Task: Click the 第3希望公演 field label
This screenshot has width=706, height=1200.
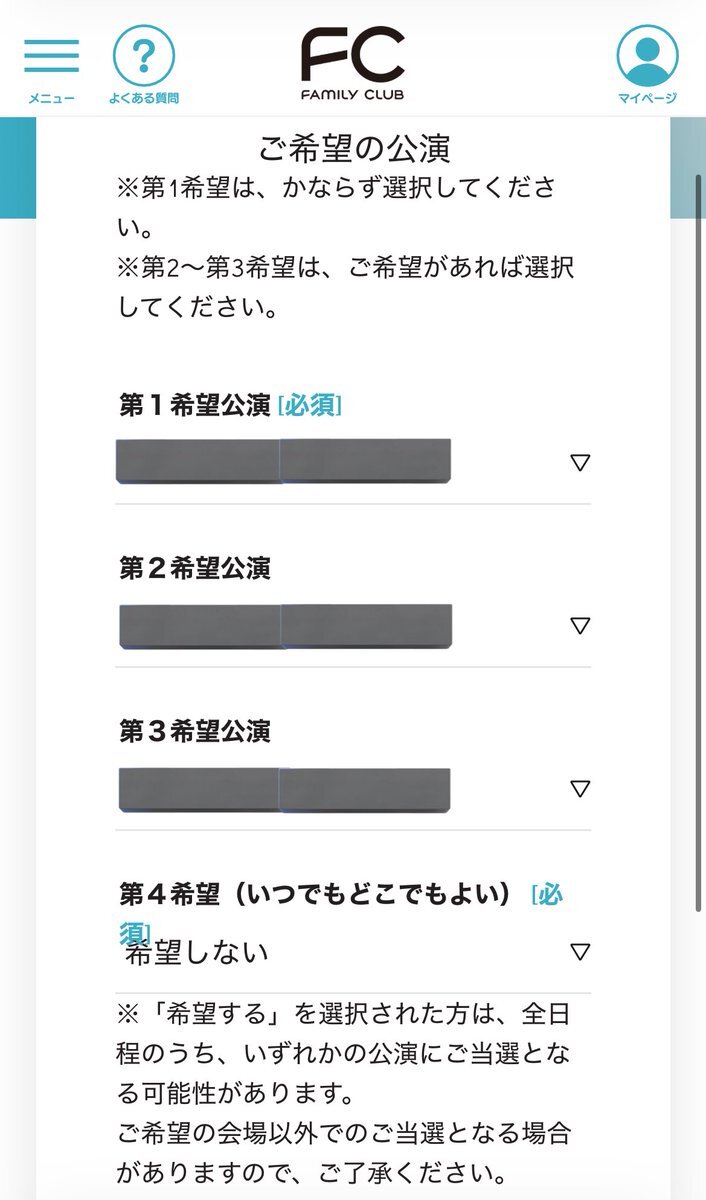Action: click(x=195, y=732)
